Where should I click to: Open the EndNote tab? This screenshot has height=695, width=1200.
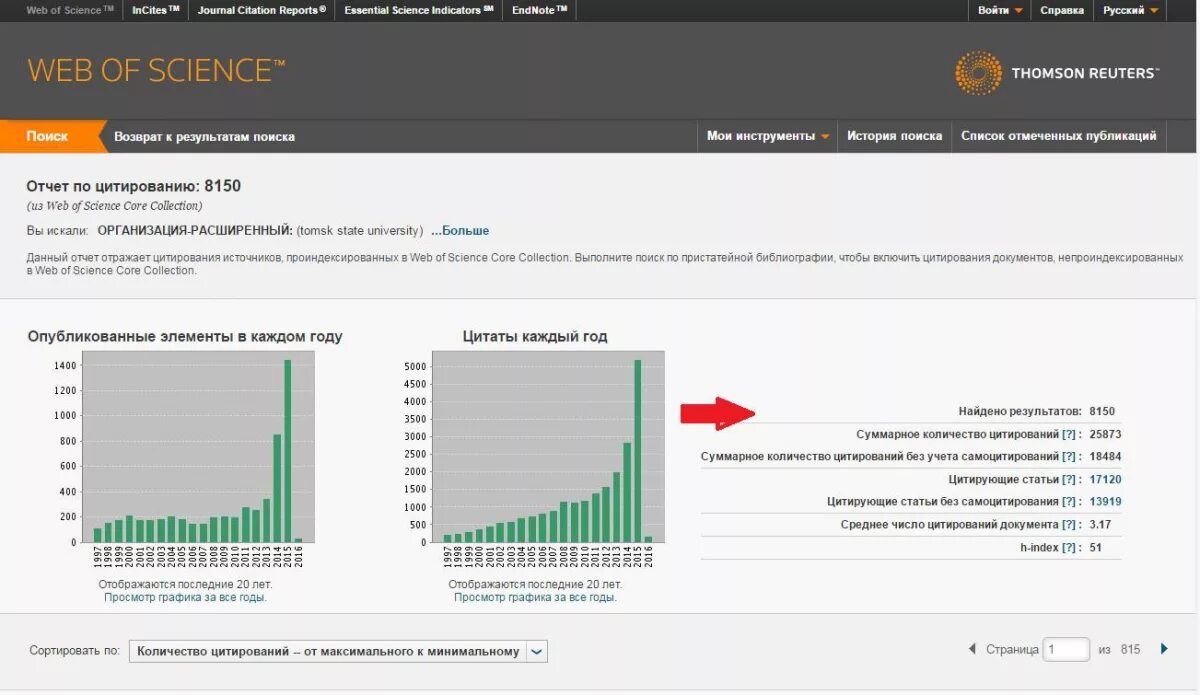click(539, 10)
